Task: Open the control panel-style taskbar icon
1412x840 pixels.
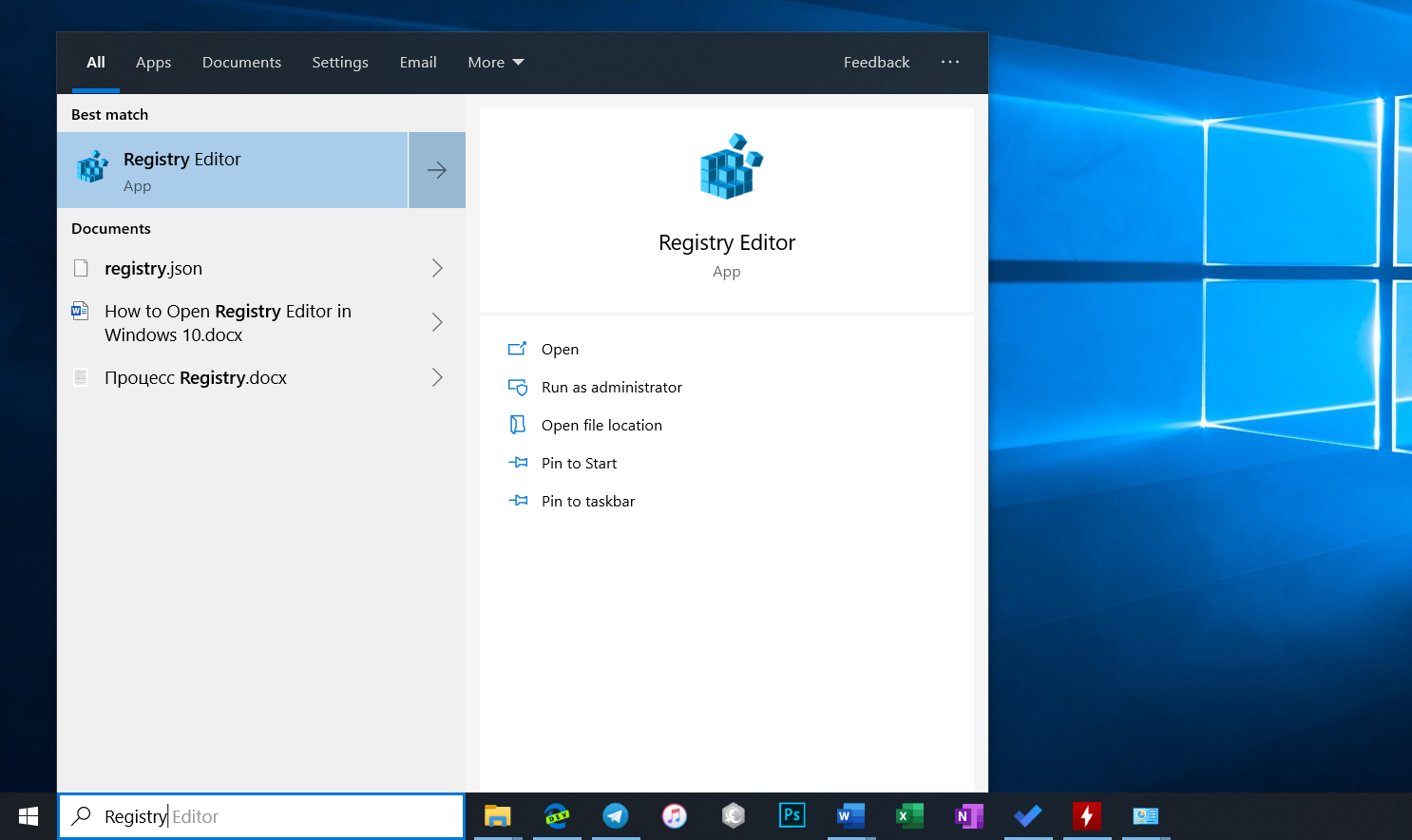Action: coord(1146,815)
